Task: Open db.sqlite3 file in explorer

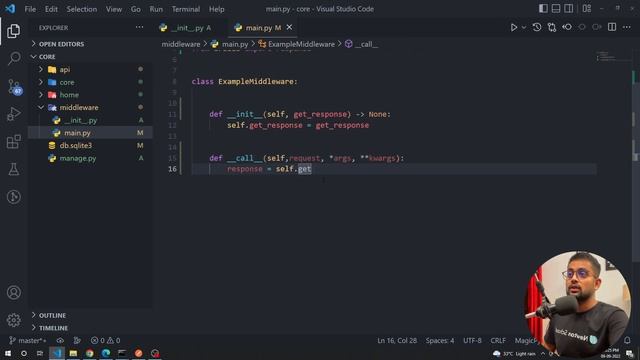Action: tap(76, 145)
